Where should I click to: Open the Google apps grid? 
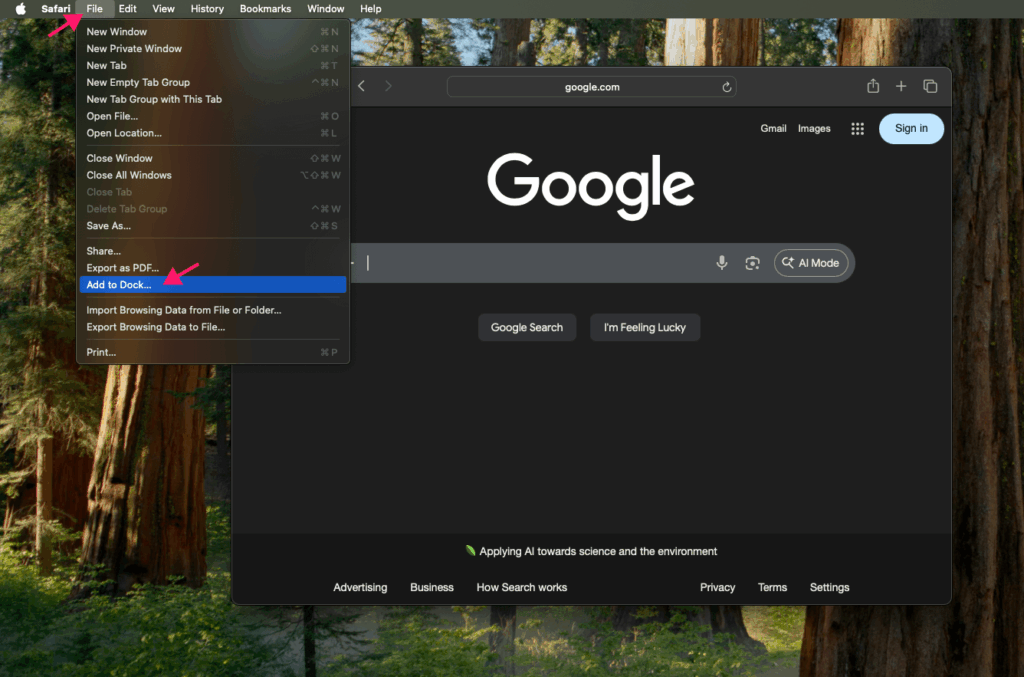857,129
